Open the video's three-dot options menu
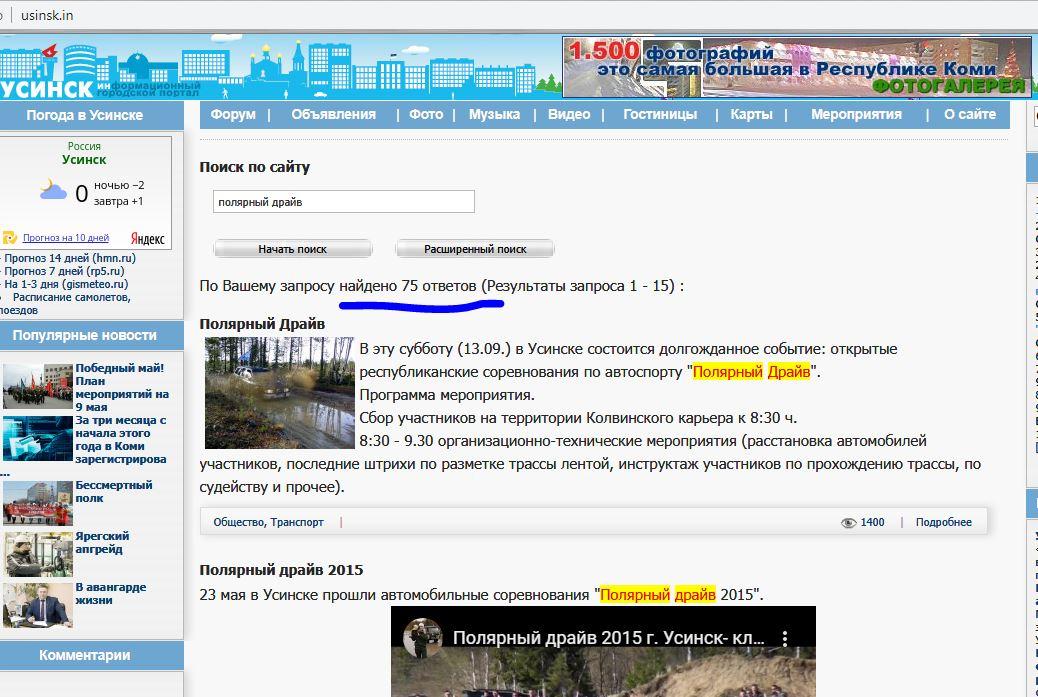The width and height of the screenshot is (1038, 697). [785, 638]
